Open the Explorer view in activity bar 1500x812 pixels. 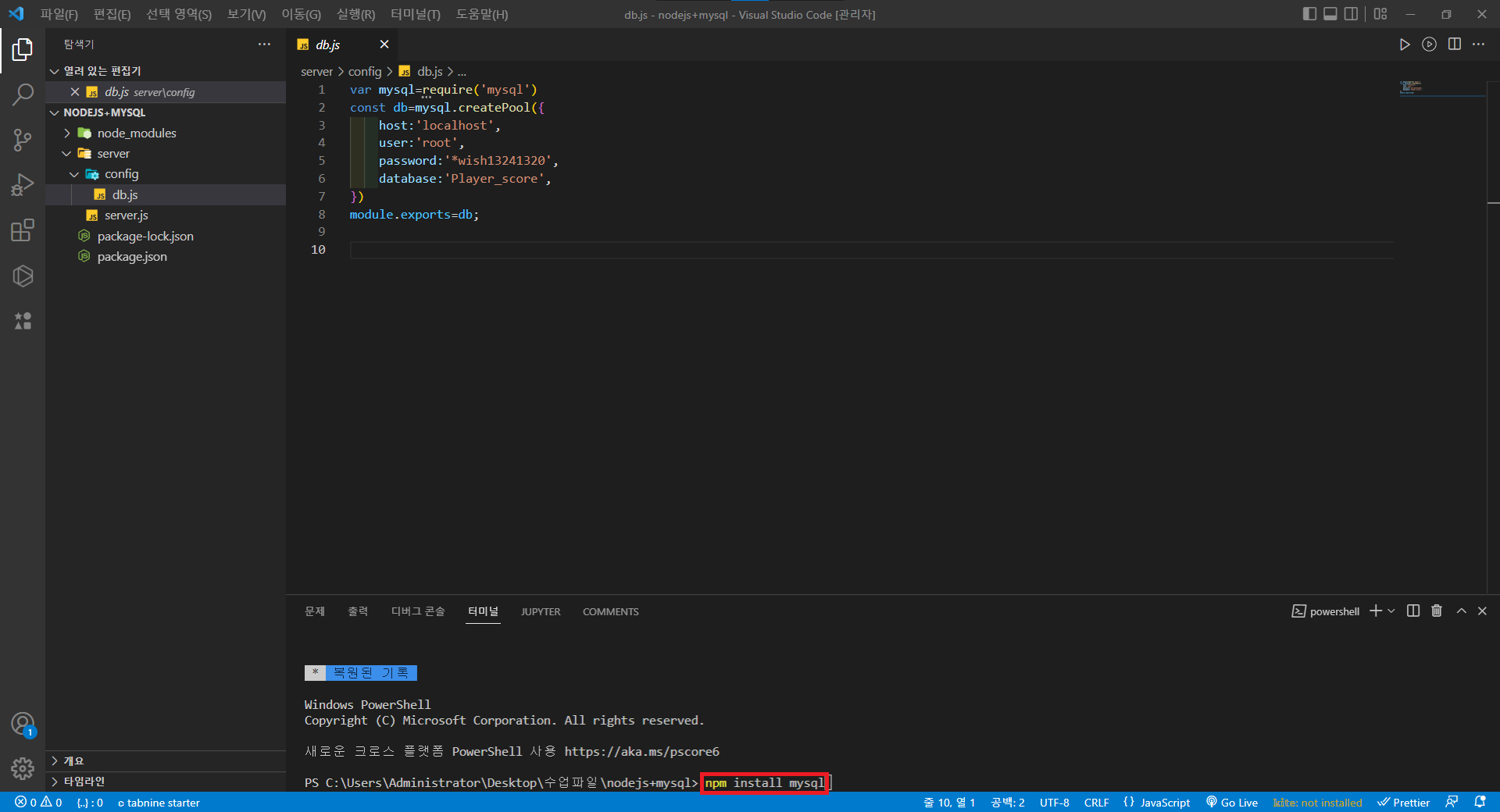[x=23, y=50]
